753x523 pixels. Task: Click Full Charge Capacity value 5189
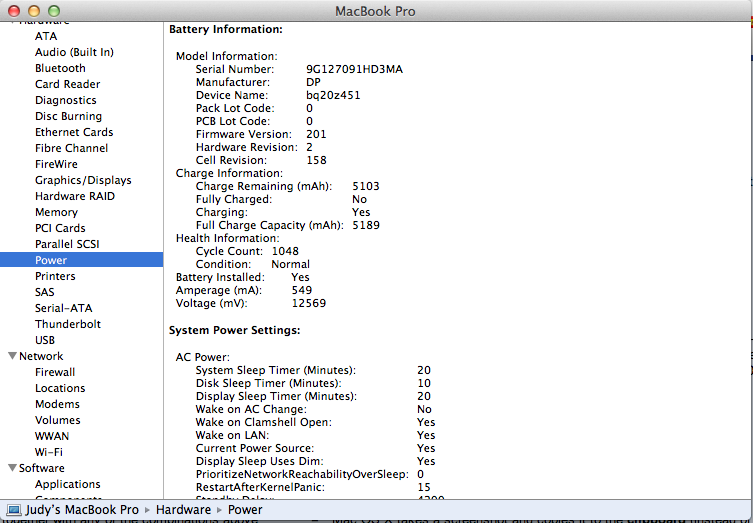(x=366, y=225)
